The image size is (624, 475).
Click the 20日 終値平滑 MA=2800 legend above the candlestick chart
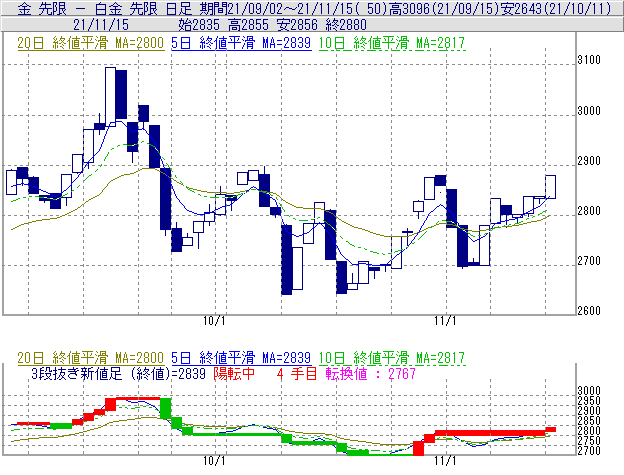tap(90, 43)
